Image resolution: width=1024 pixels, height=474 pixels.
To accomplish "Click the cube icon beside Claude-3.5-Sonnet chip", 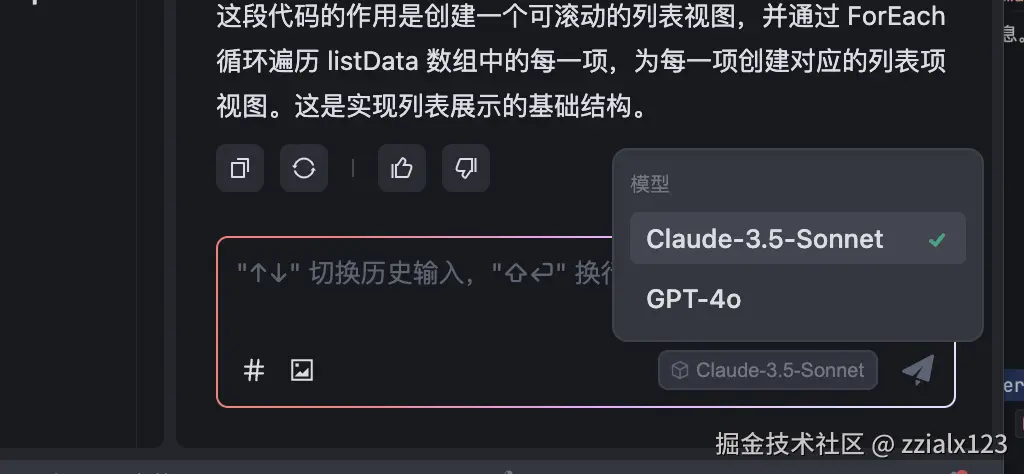I will click(680, 370).
